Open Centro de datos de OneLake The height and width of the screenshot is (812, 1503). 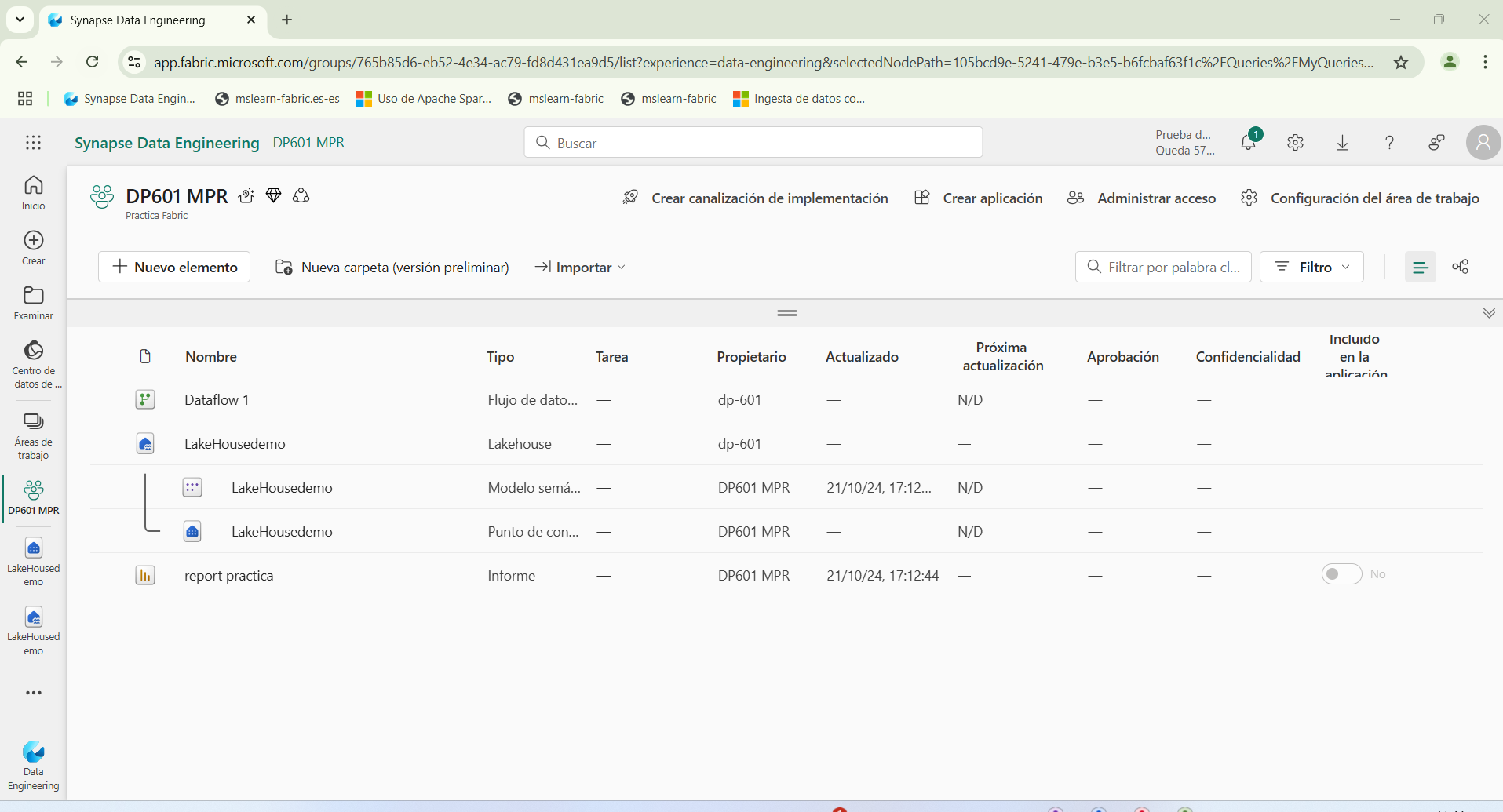coord(33,364)
